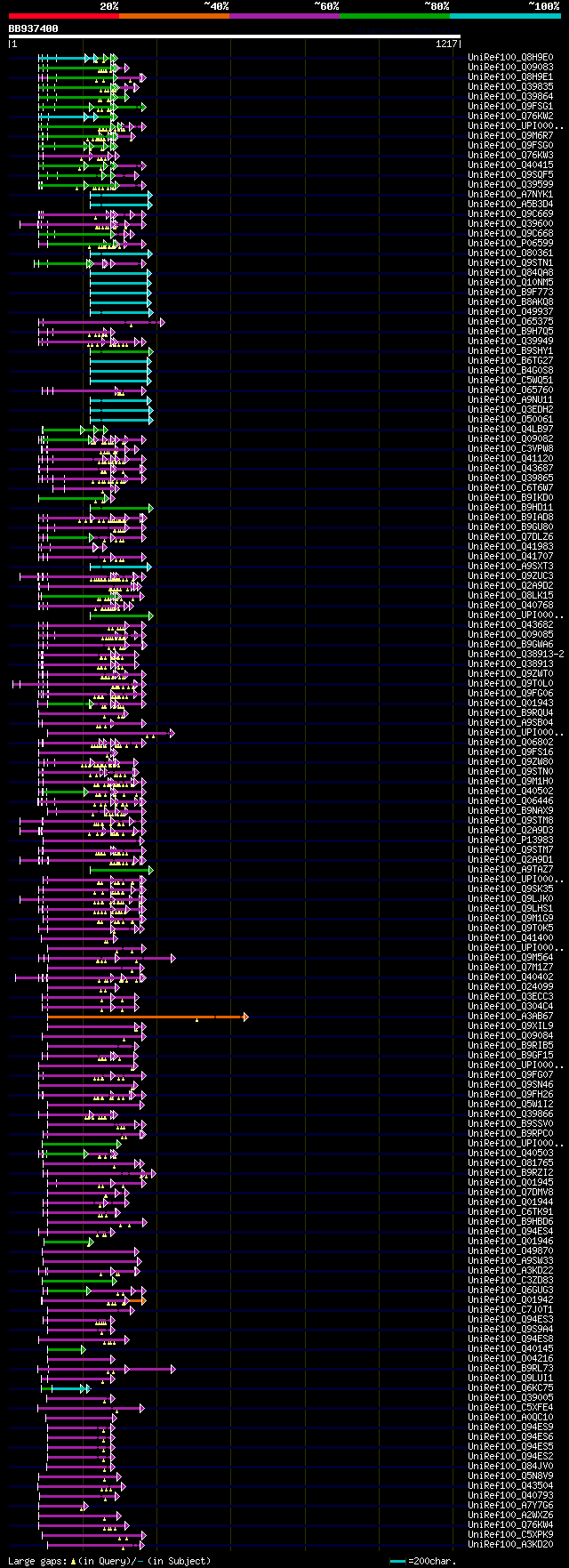Click the UniRef100_O80361 label
Image resolution: width=569 pixels, height=1568 pixels.
coord(510,253)
